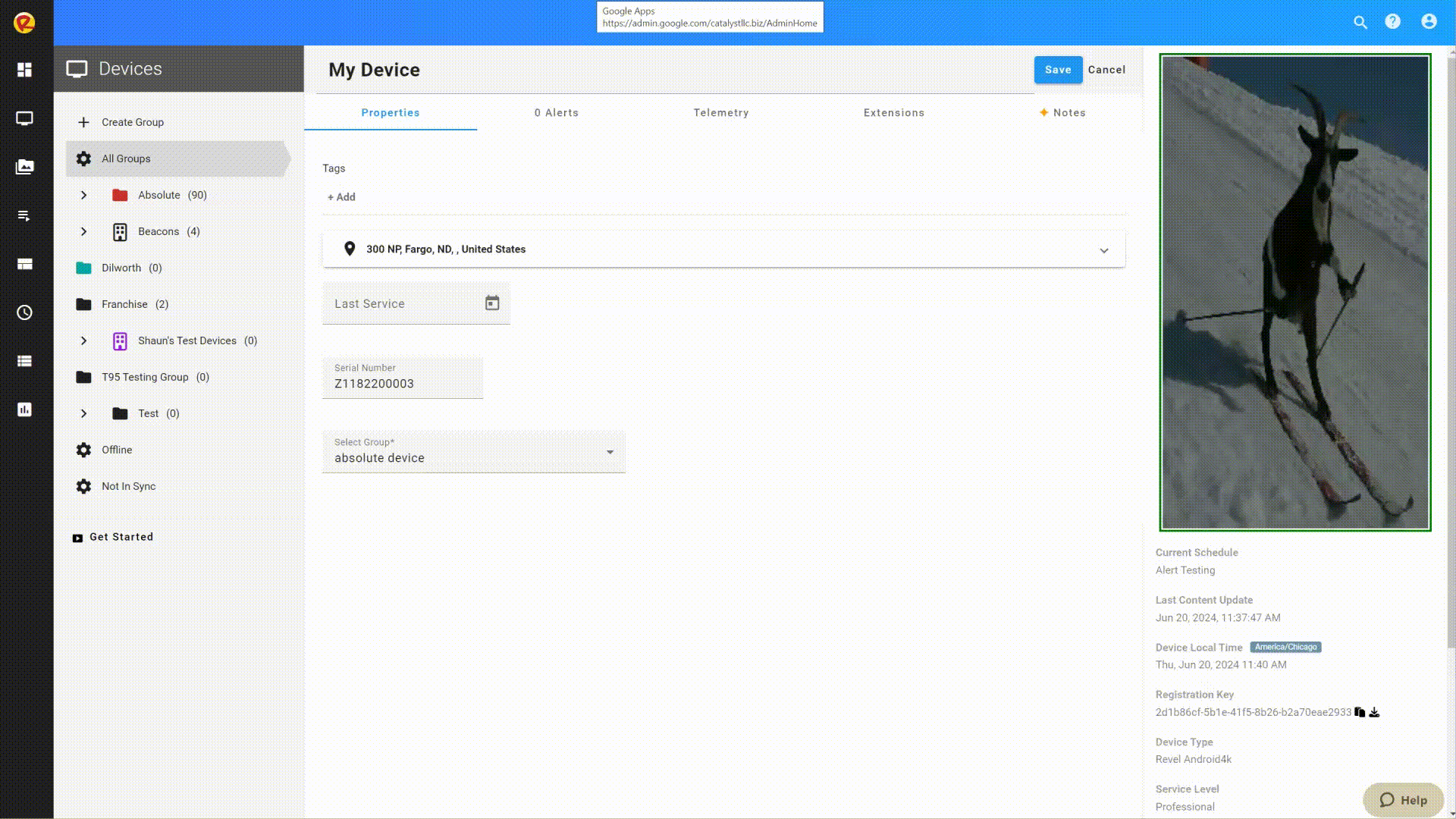Click the Save button

pyautogui.click(x=1058, y=70)
